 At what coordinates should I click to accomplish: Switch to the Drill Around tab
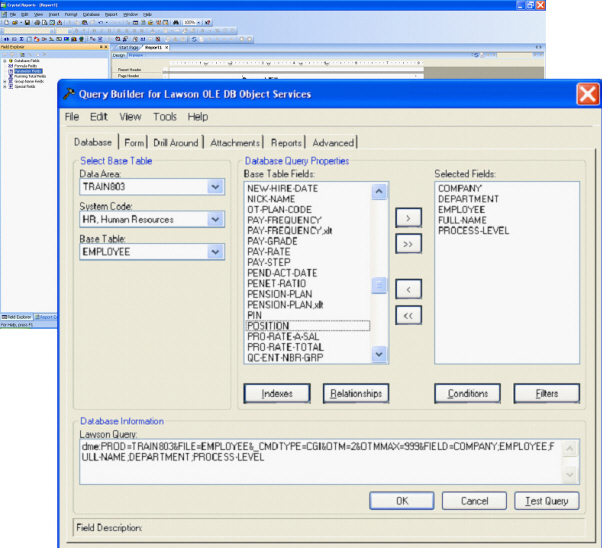(176, 143)
